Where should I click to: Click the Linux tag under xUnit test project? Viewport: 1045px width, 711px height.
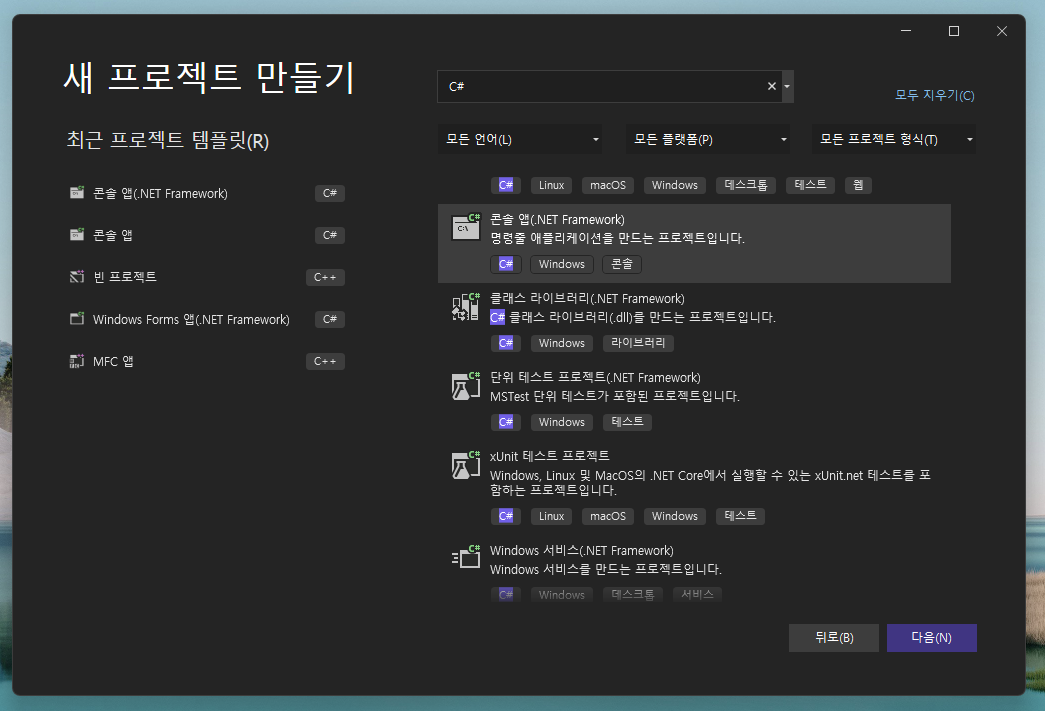pyautogui.click(x=551, y=516)
